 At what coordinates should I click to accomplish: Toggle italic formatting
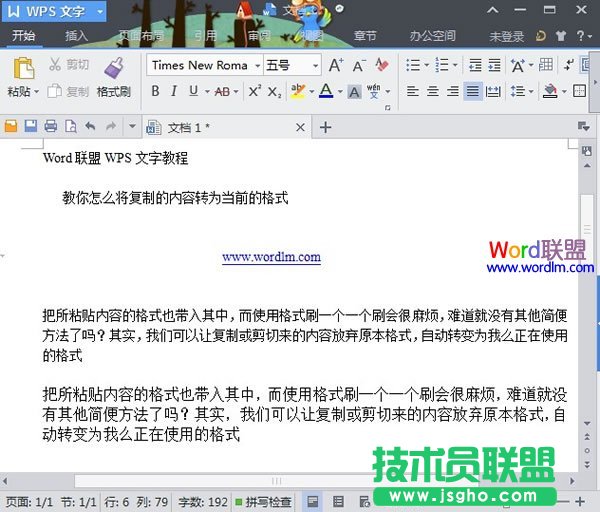[174, 91]
